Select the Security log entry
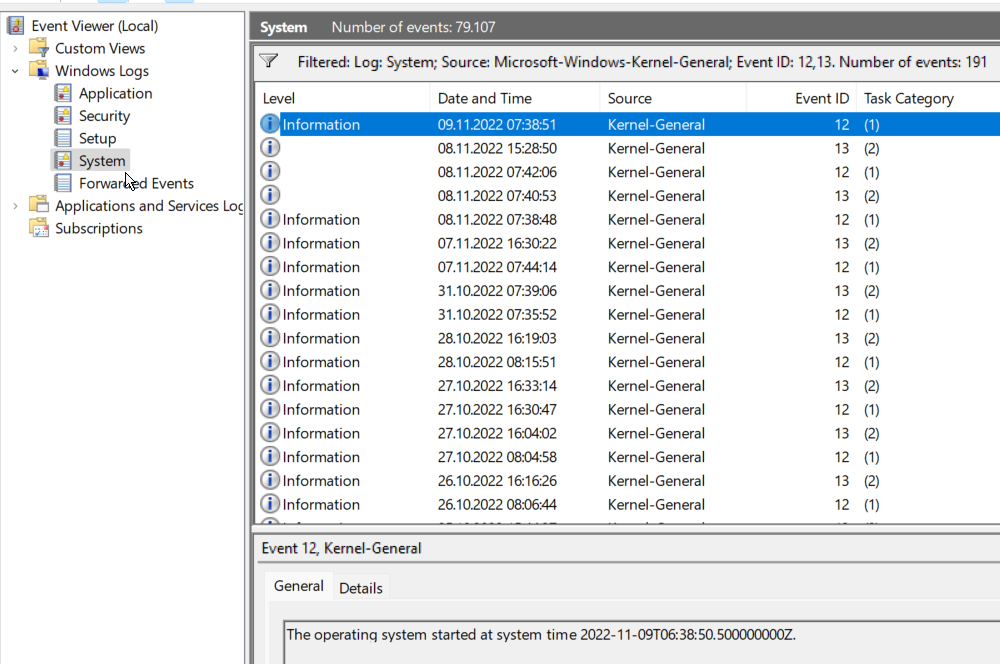Screen dimensions: 1000x664 coord(105,115)
